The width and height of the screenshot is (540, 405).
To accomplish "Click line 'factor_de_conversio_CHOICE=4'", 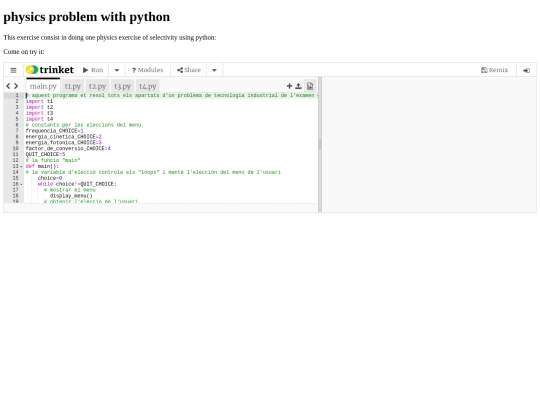I will 68,148.
